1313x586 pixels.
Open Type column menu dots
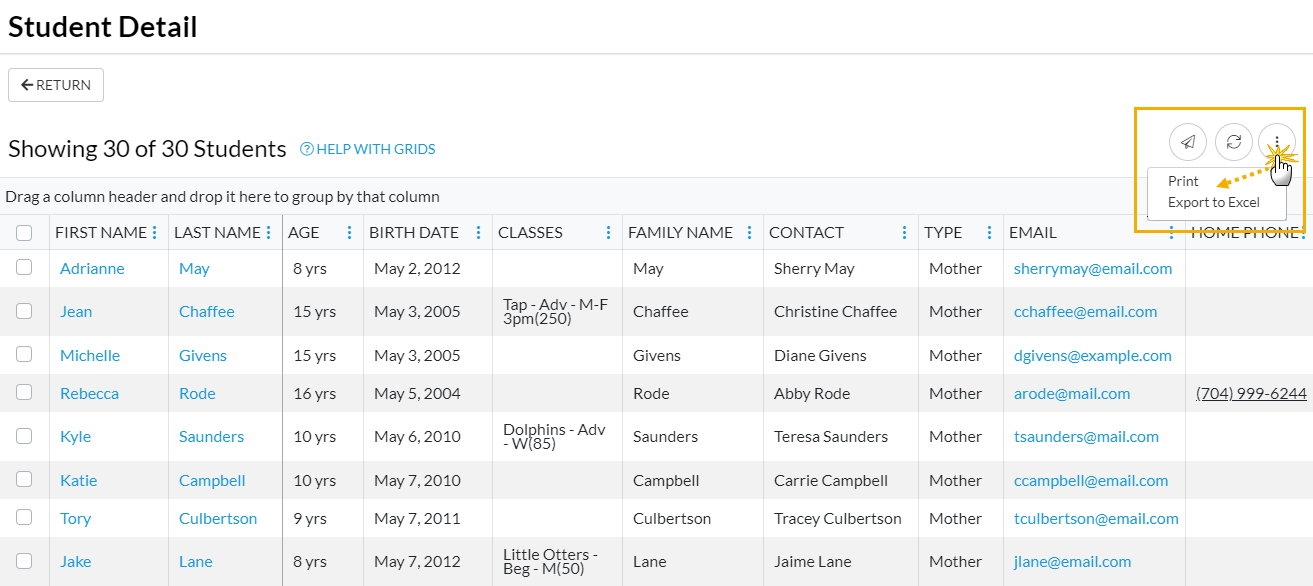click(x=989, y=232)
